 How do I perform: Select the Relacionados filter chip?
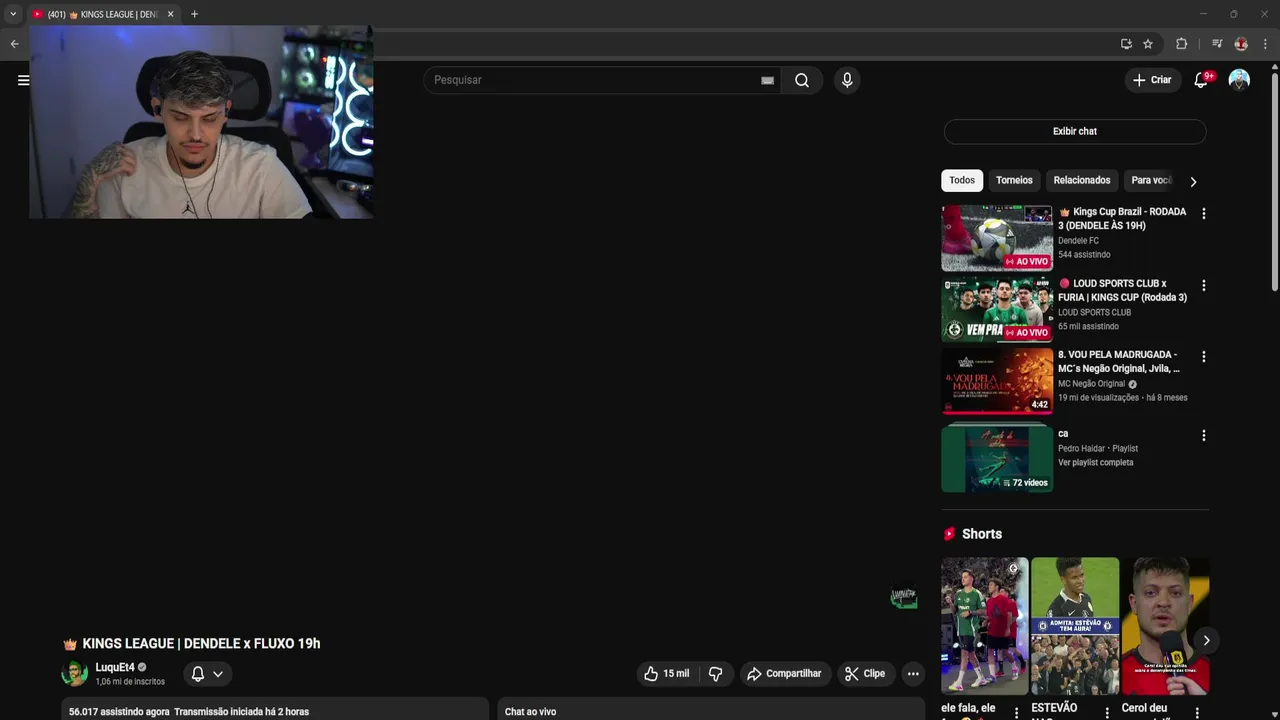[x=1082, y=181]
